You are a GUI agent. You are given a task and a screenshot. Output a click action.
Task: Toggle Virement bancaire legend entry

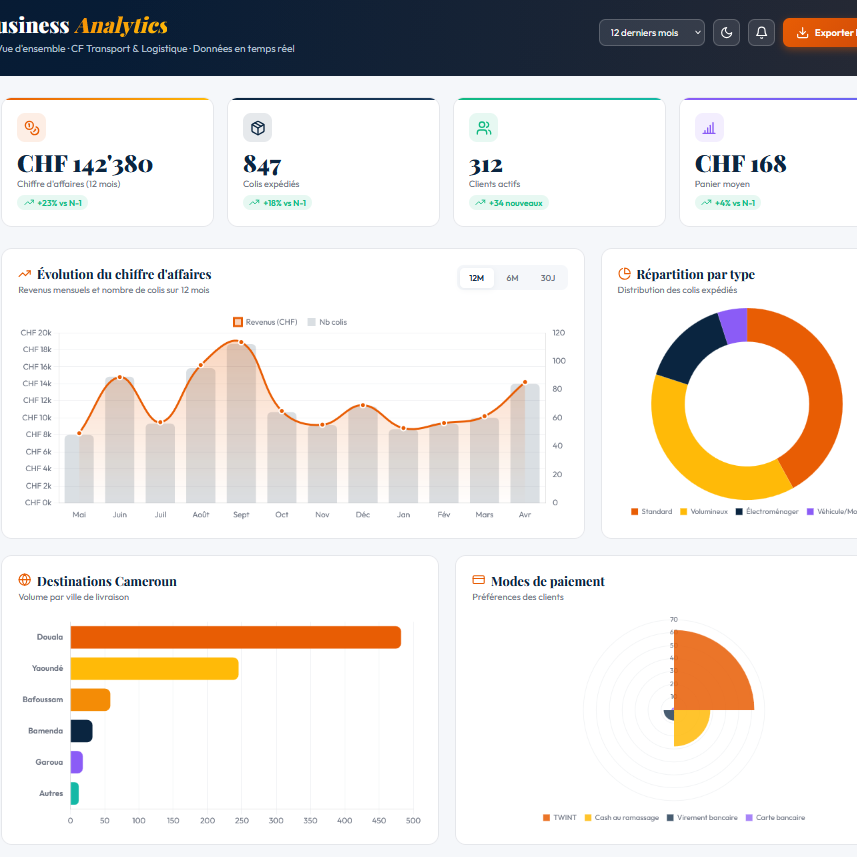click(x=702, y=818)
